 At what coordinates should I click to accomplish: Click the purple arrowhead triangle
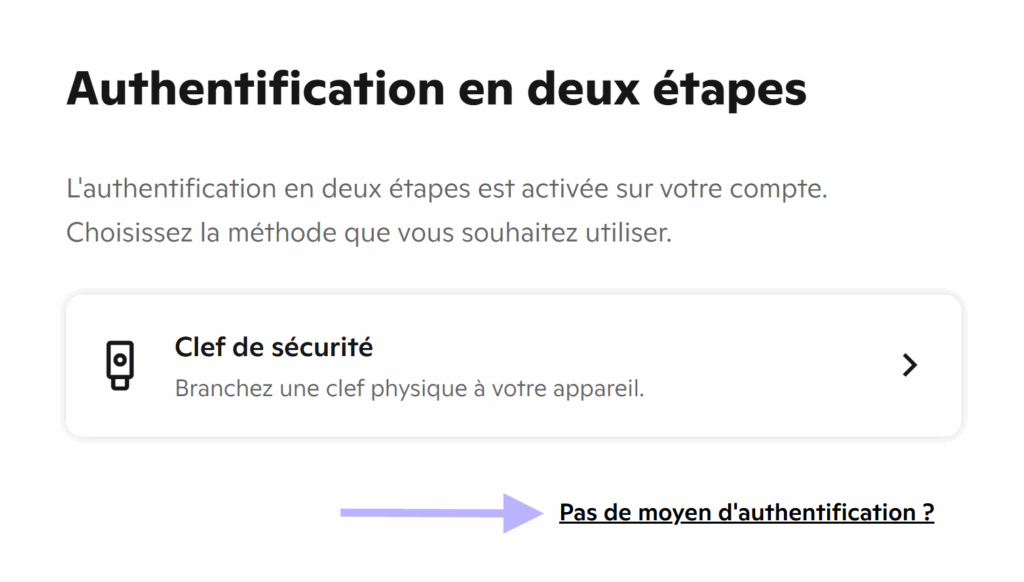click(522, 513)
